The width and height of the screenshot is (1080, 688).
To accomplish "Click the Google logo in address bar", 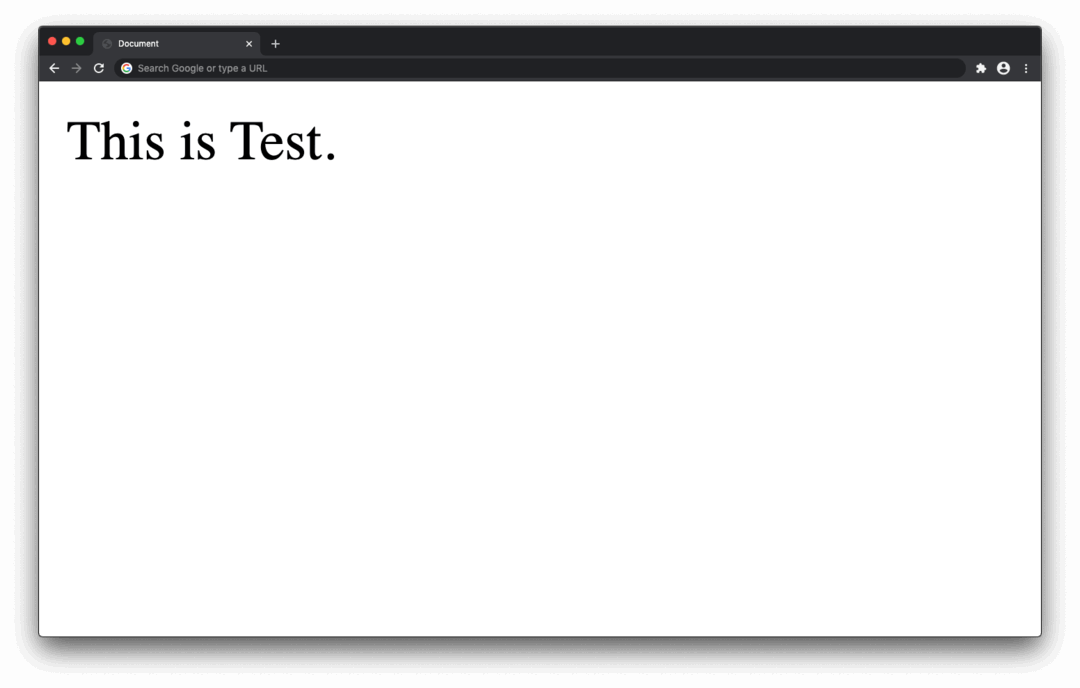I will pyautogui.click(x=127, y=68).
